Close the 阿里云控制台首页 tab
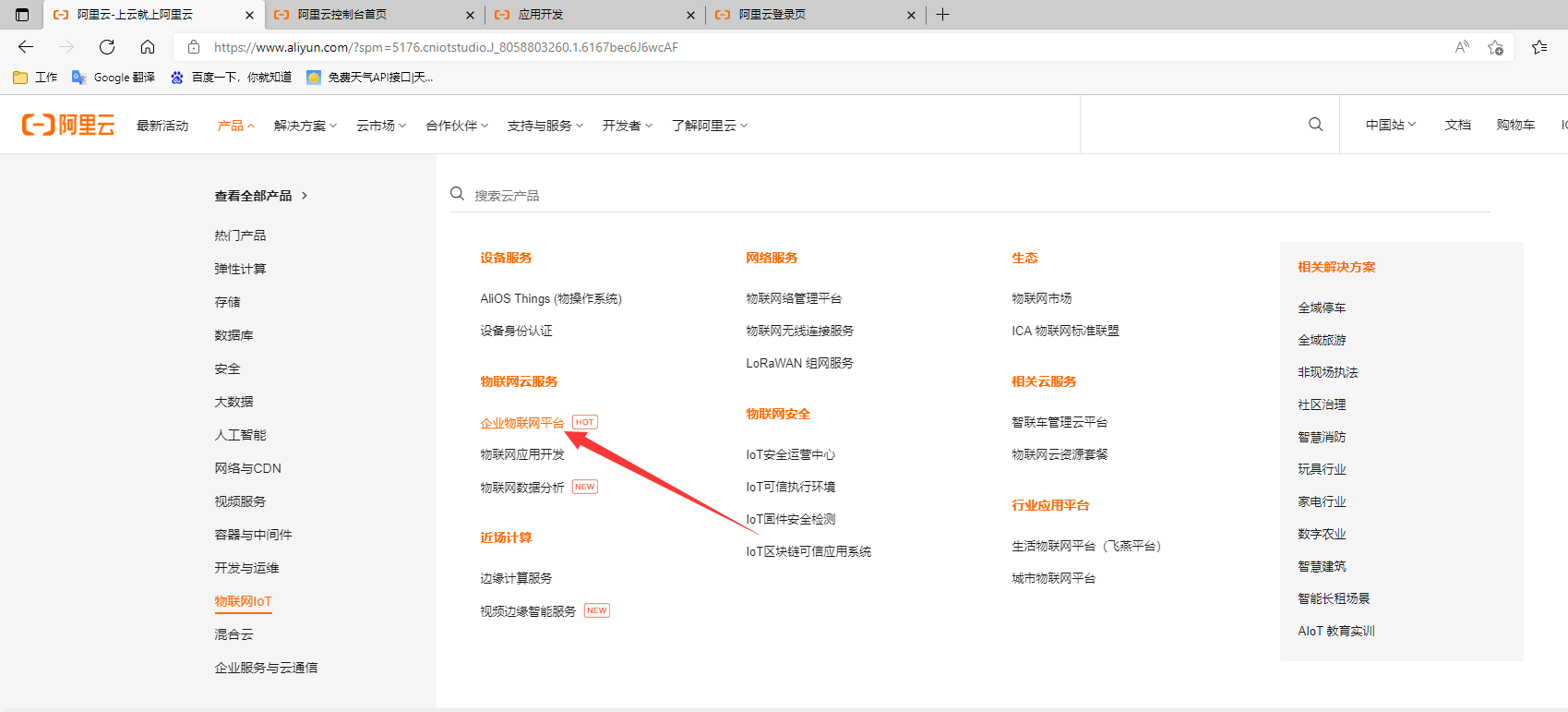The height and width of the screenshot is (712, 1568). [470, 15]
